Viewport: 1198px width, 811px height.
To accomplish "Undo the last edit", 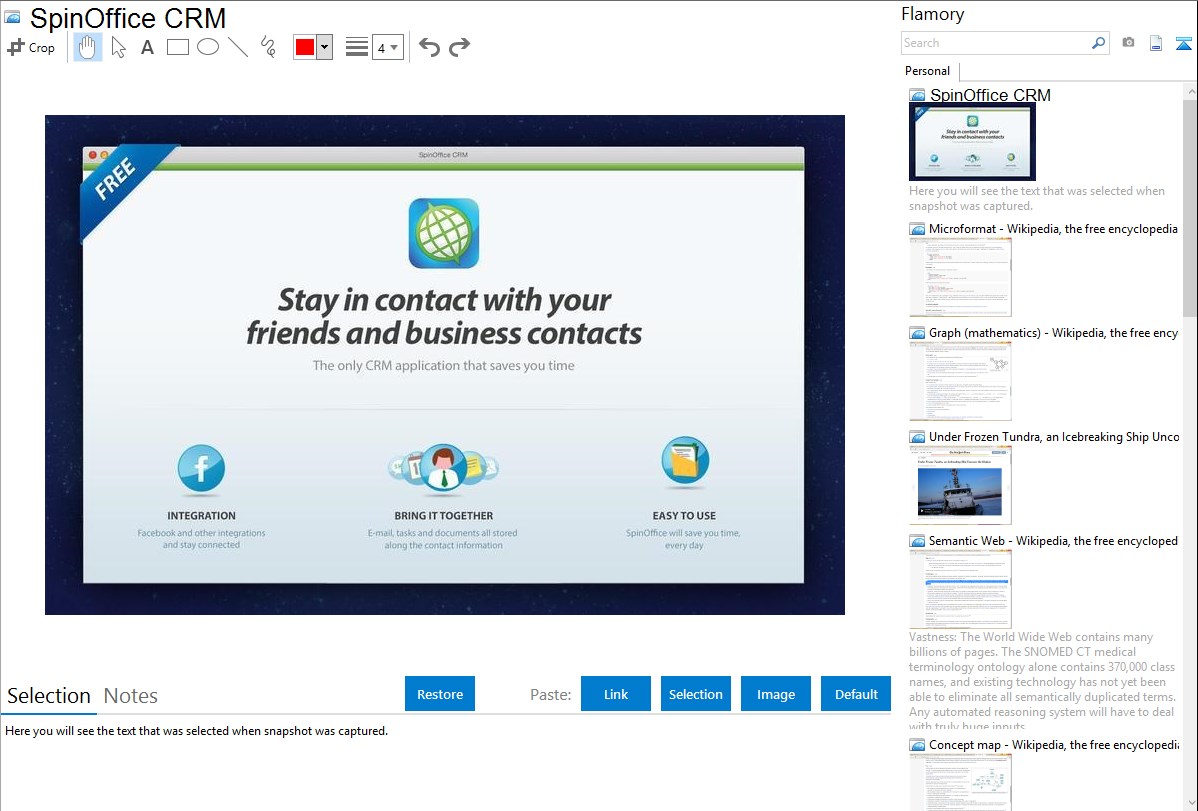I will [429, 47].
